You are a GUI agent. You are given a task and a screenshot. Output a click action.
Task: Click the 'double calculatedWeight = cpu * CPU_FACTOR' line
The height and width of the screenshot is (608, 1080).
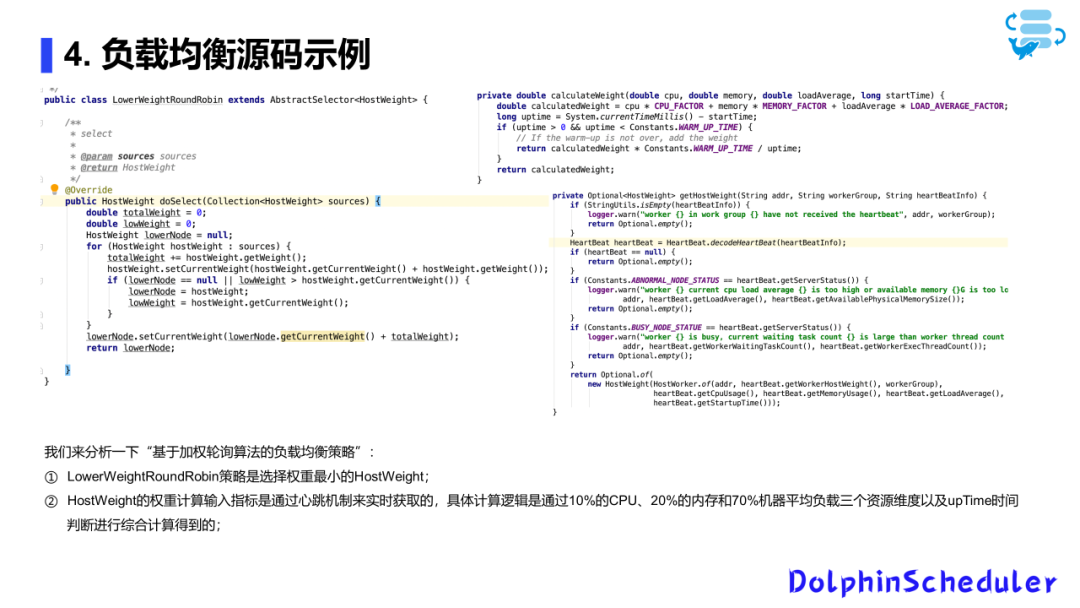tap(752, 106)
